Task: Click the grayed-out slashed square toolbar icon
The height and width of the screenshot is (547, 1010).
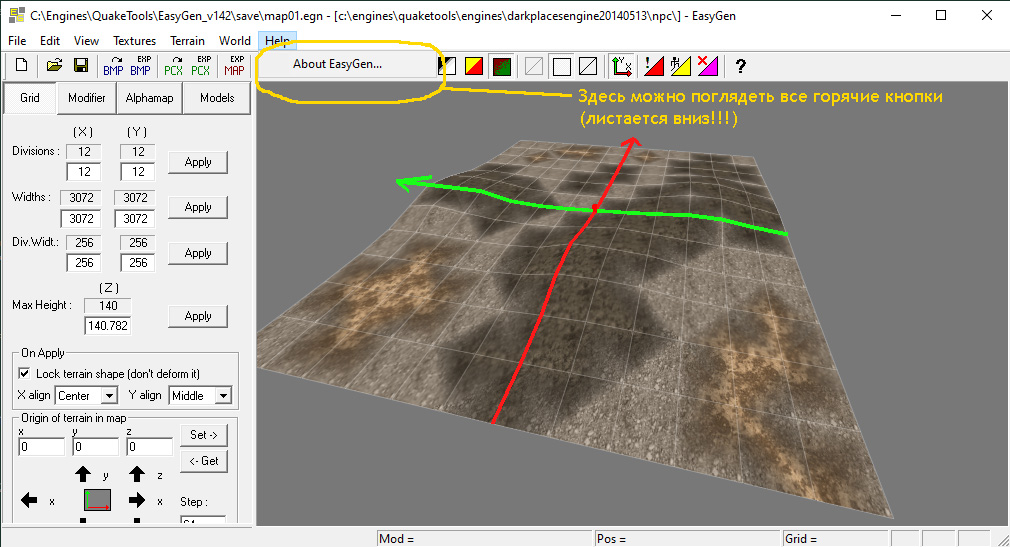Action: pos(534,66)
